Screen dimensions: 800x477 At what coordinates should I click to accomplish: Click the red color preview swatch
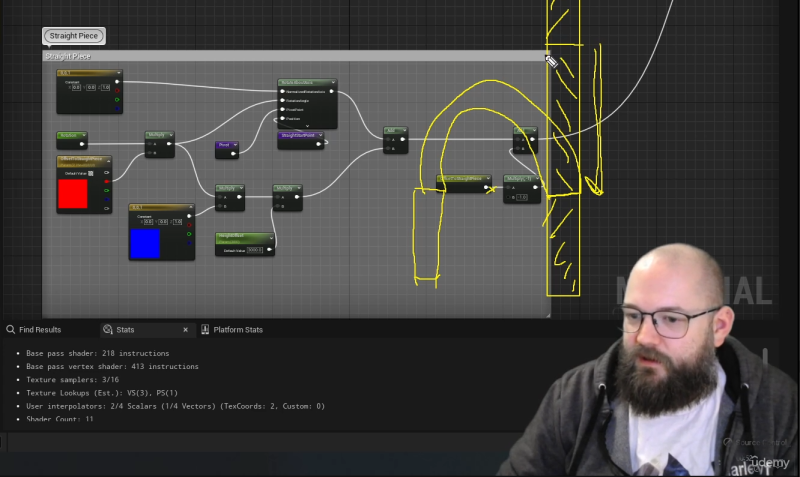[x=73, y=194]
